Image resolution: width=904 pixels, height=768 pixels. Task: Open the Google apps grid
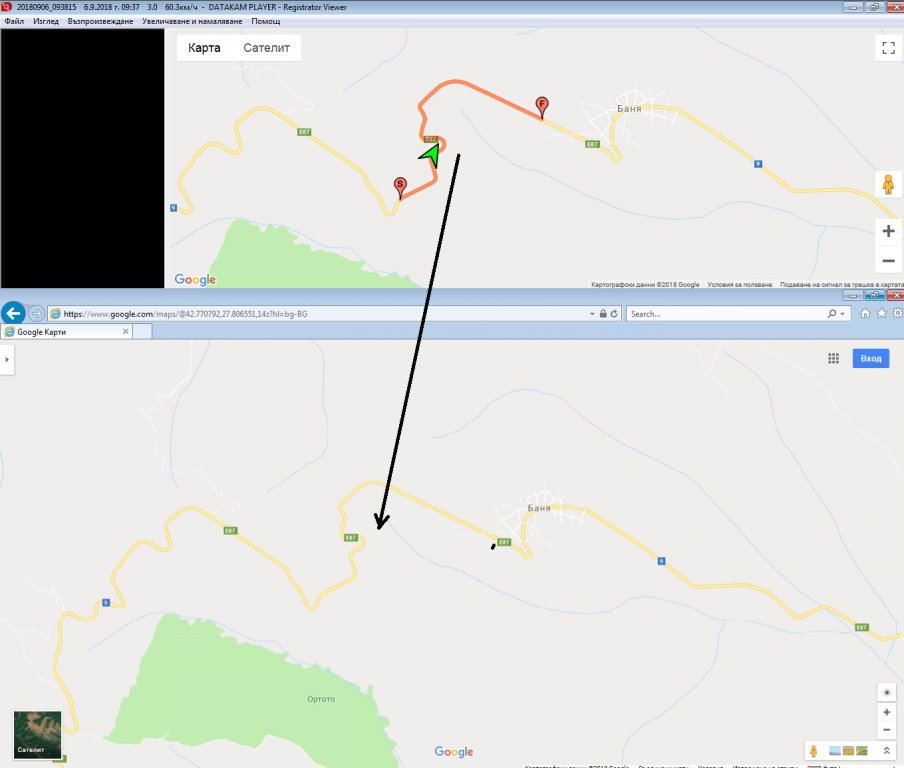pos(834,359)
